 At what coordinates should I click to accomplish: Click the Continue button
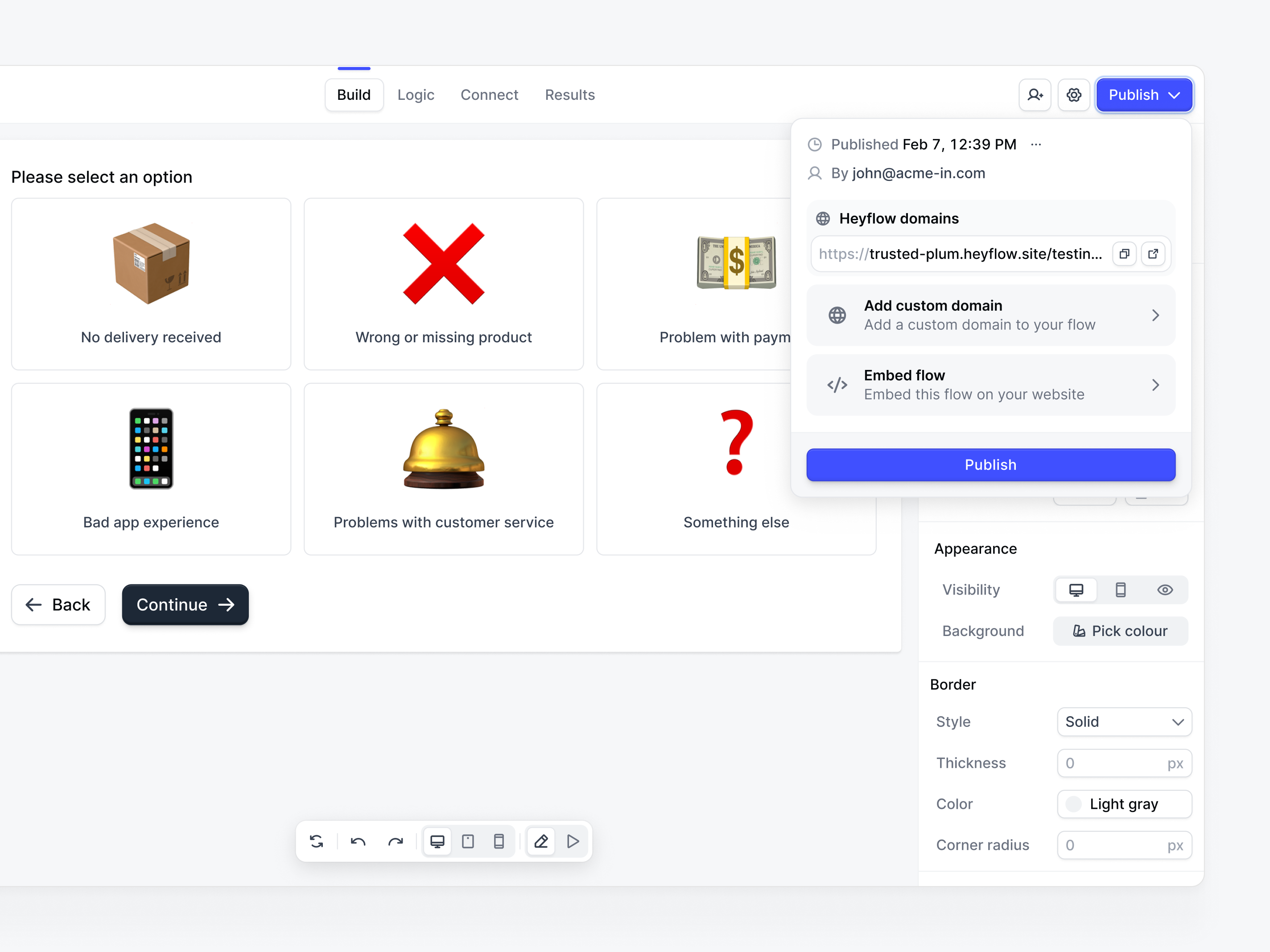pyautogui.click(x=185, y=605)
